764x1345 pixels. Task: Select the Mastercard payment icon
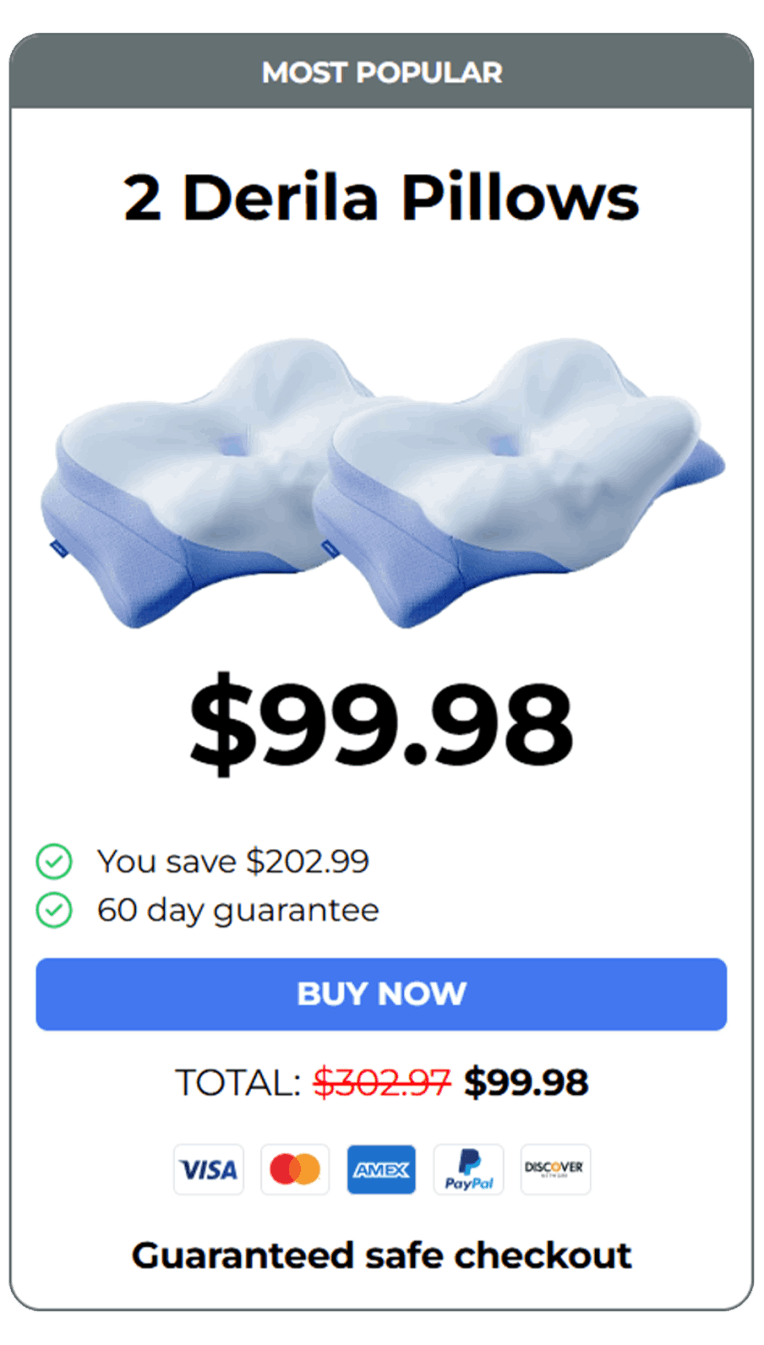(295, 1169)
